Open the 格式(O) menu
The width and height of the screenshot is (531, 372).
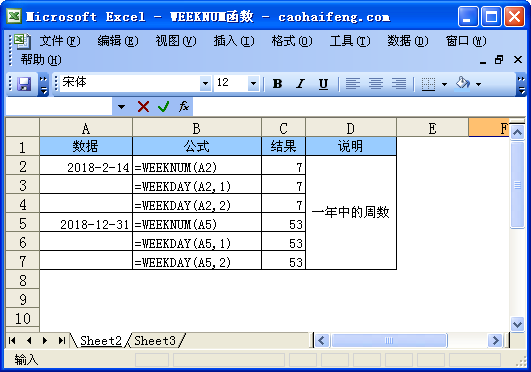[x=292, y=41]
